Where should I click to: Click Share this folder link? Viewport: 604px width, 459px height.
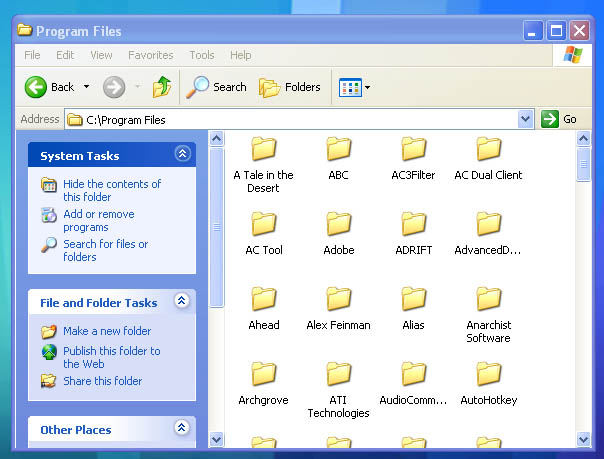102,381
